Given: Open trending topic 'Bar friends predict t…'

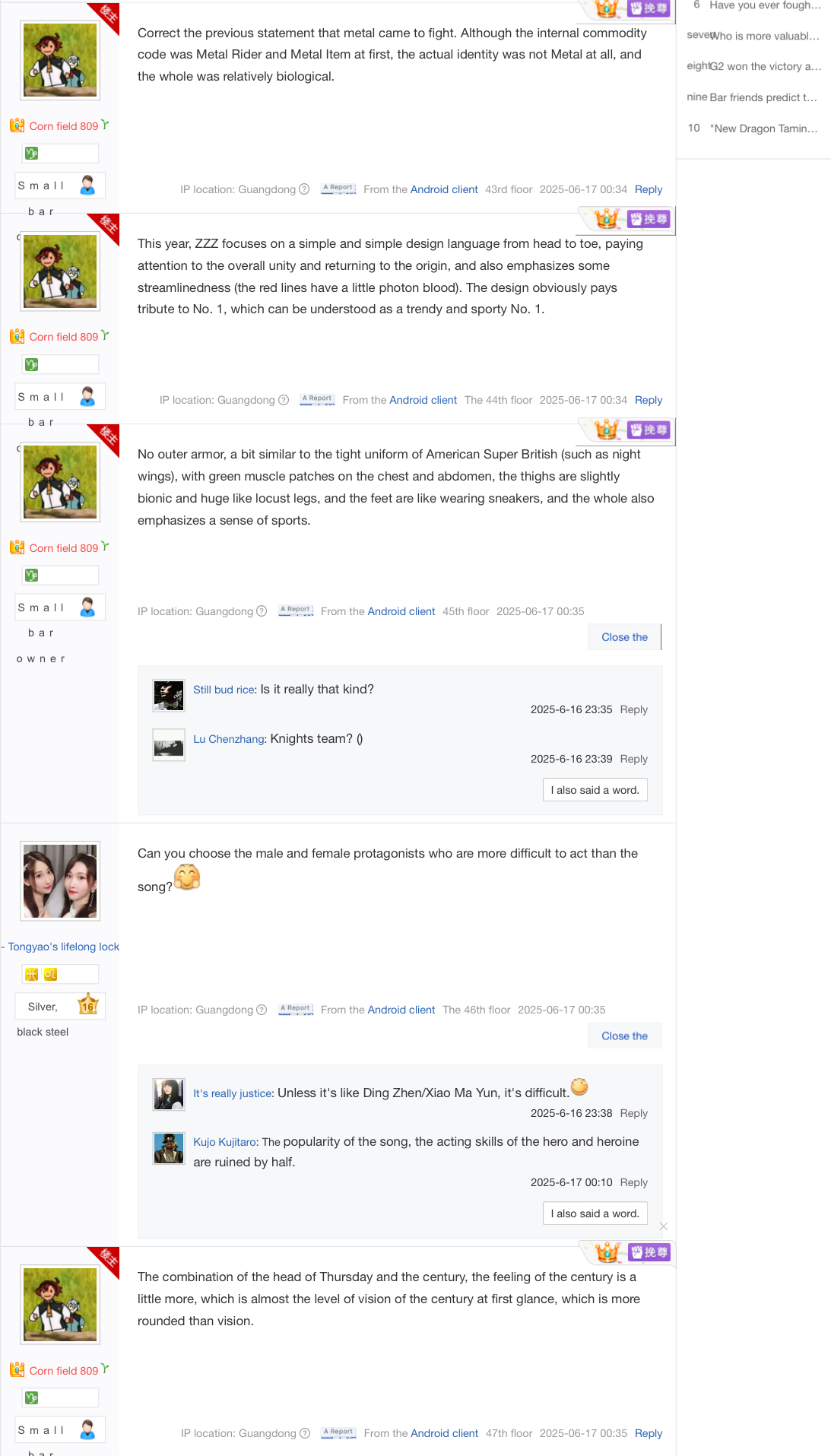Looking at the screenshot, I should [x=763, y=97].
